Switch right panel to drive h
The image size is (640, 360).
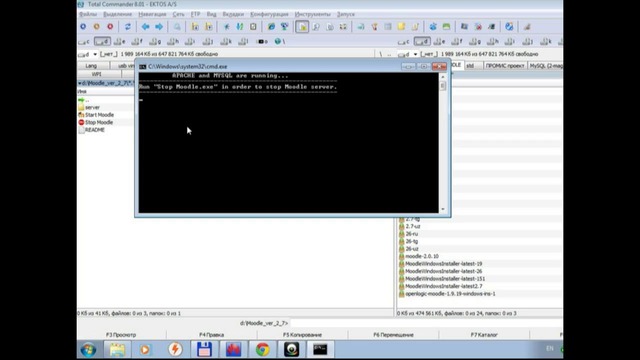pos(492,42)
